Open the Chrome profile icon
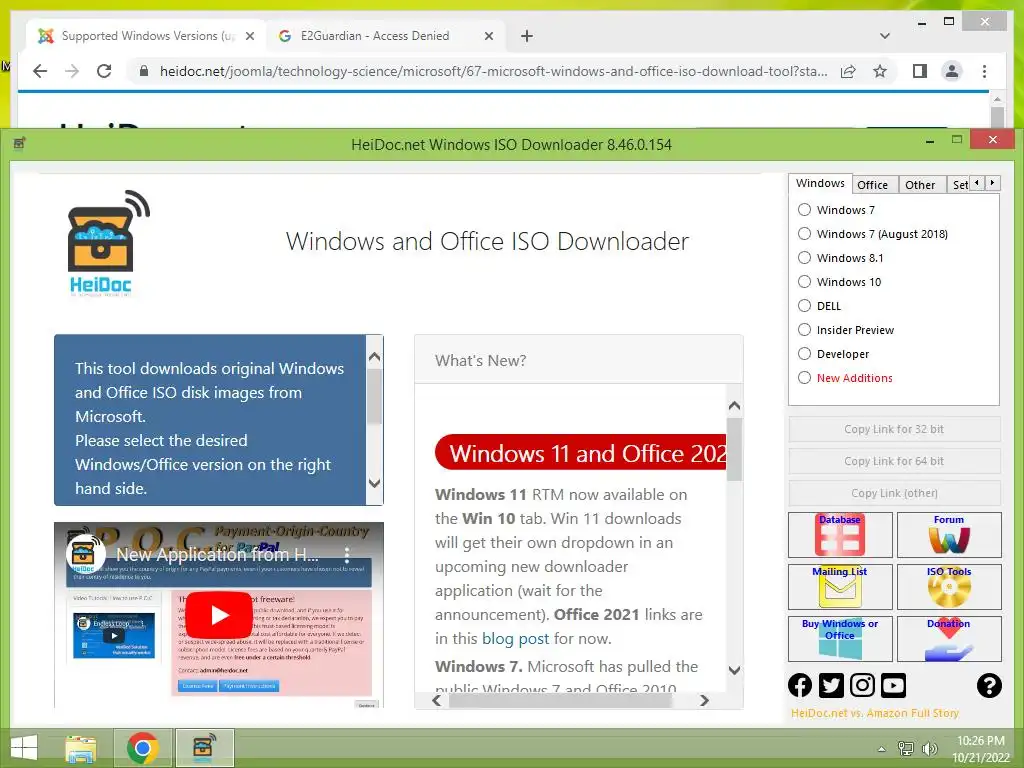Screen dimensions: 1024x768 pyautogui.click(x=952, y=71)
